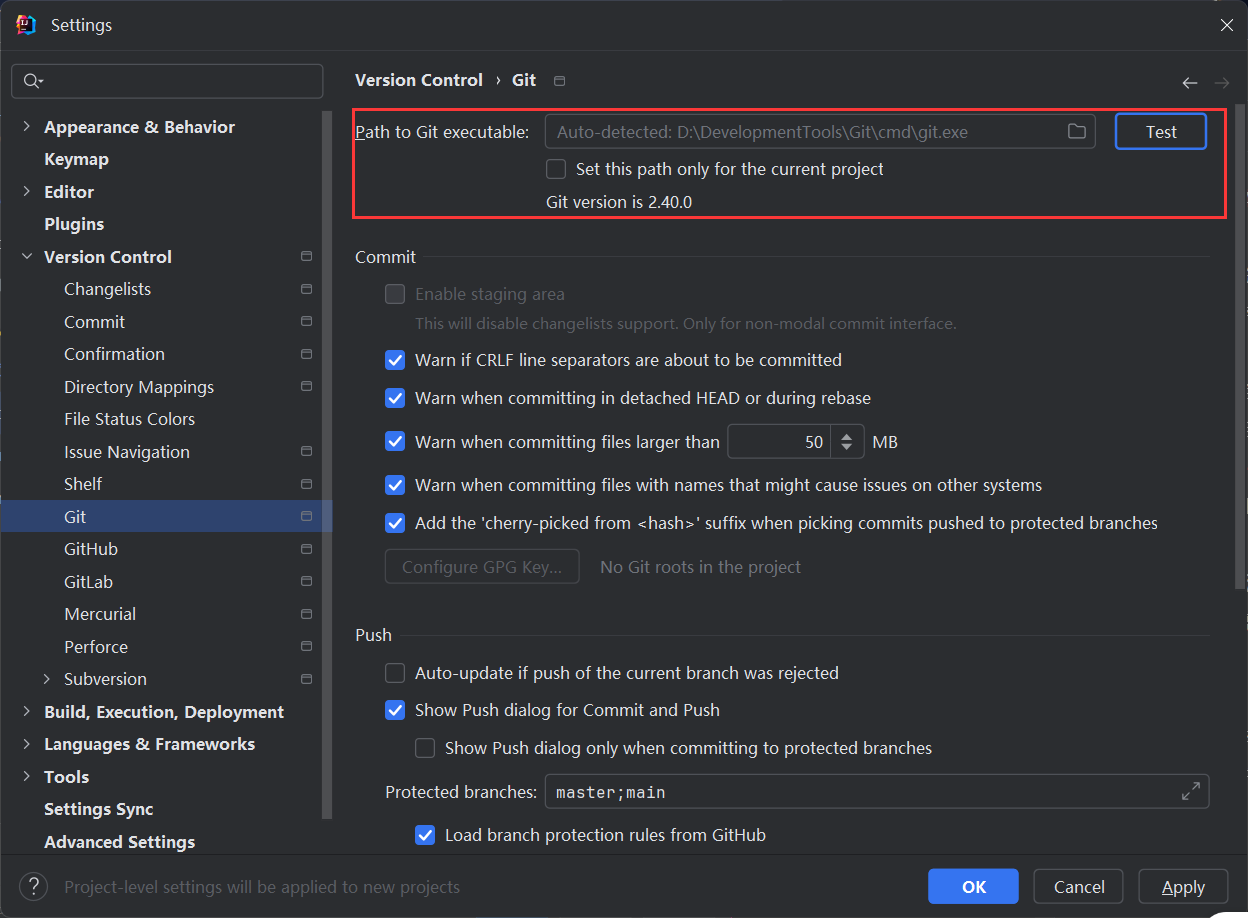Click the project-level icon on Git row
Viewport: 1248px width, 918px height.
coord(306,517)
